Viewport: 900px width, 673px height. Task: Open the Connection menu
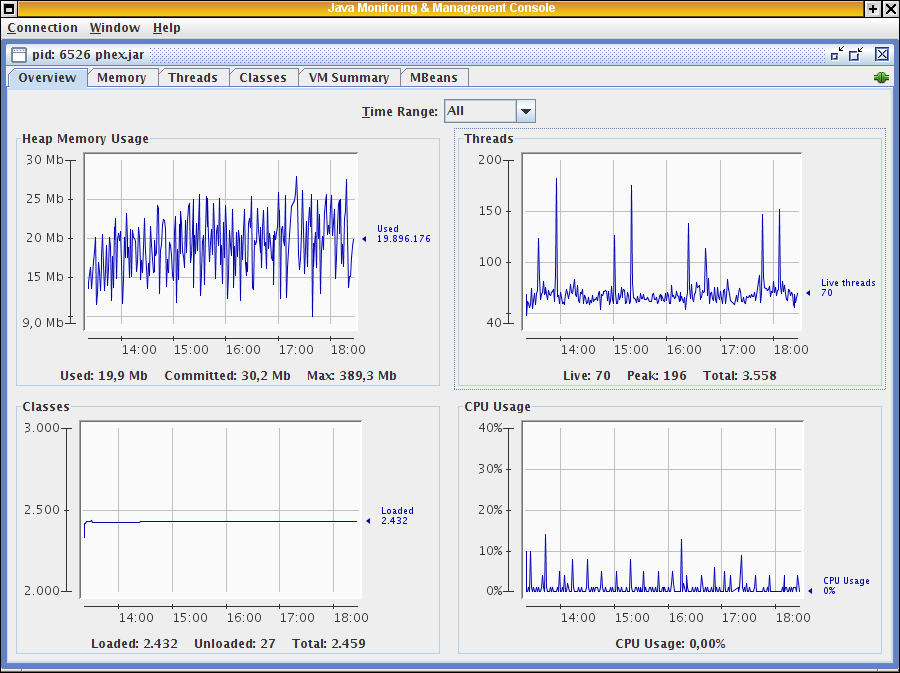click(x=42, y=28)
